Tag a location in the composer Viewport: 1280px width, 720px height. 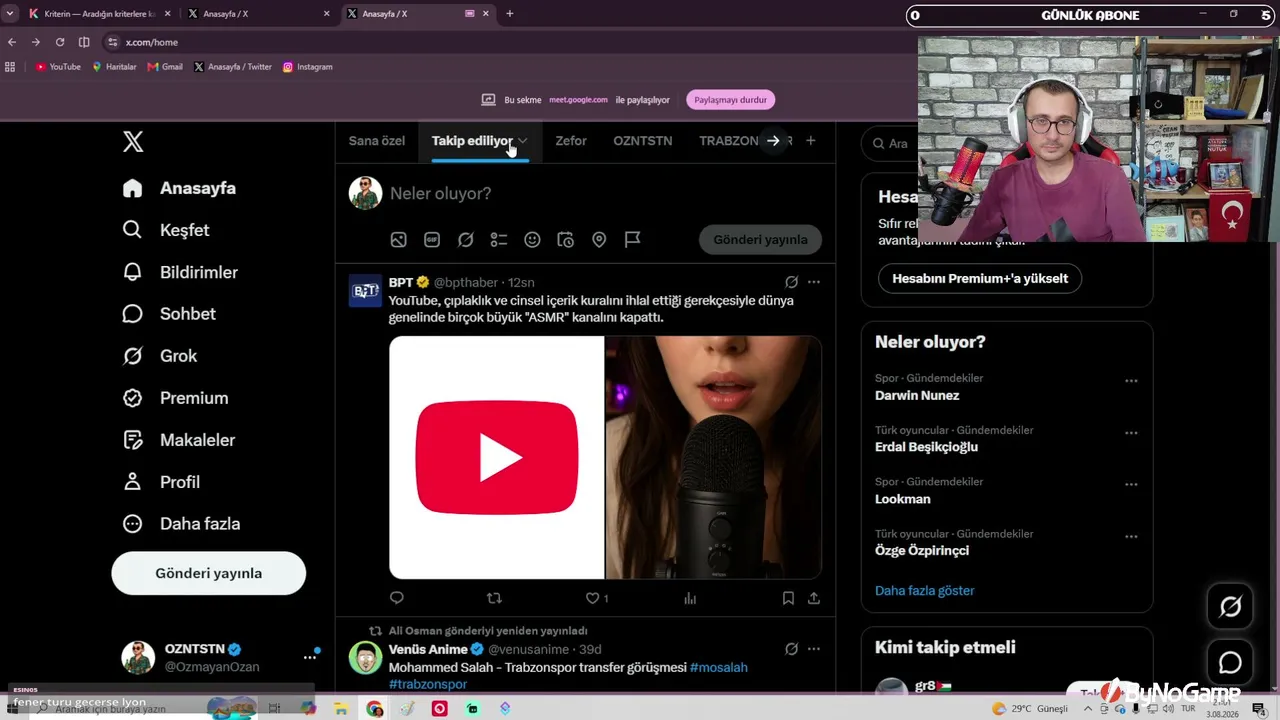599,240
